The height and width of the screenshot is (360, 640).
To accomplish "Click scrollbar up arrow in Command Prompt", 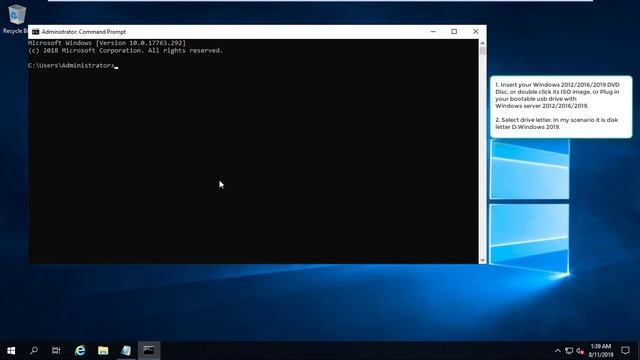I will 482,43.
